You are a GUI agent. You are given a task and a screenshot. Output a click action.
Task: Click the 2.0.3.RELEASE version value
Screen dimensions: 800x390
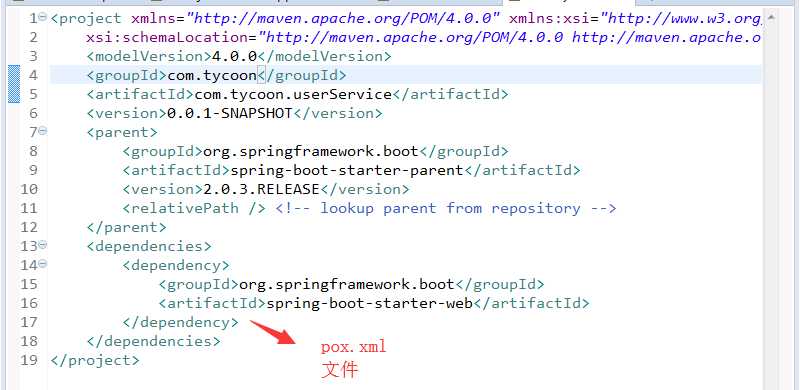coord(261,189)
